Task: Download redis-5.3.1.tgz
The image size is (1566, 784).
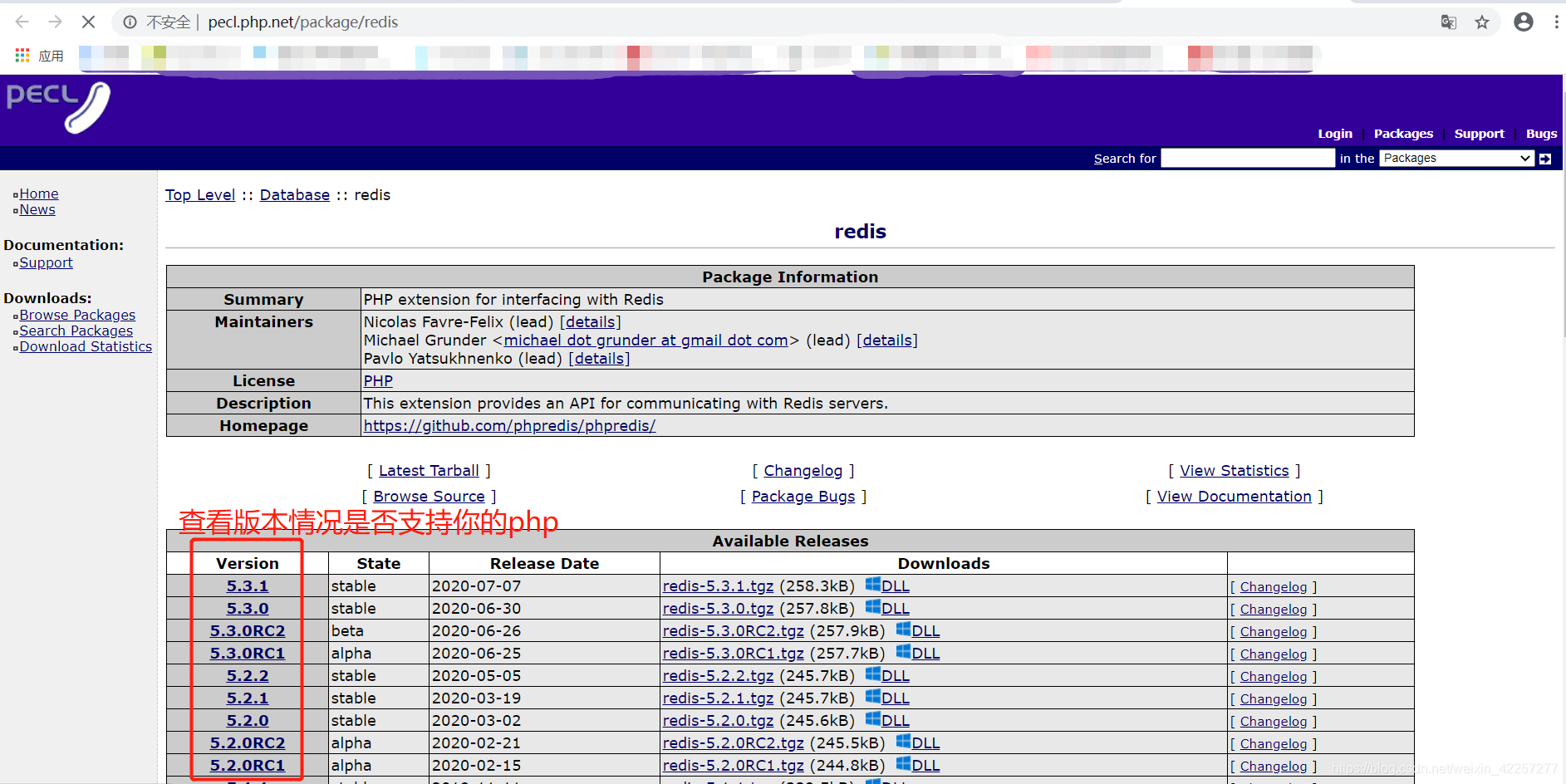Action: coord(718,586)
